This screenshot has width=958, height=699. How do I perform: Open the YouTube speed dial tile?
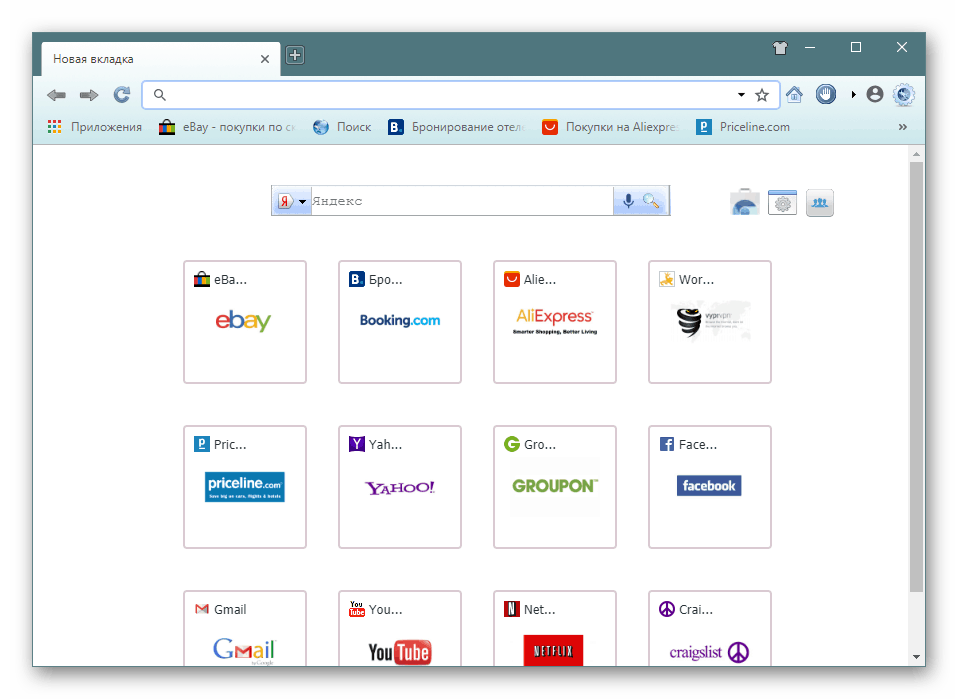coord(400,629)
